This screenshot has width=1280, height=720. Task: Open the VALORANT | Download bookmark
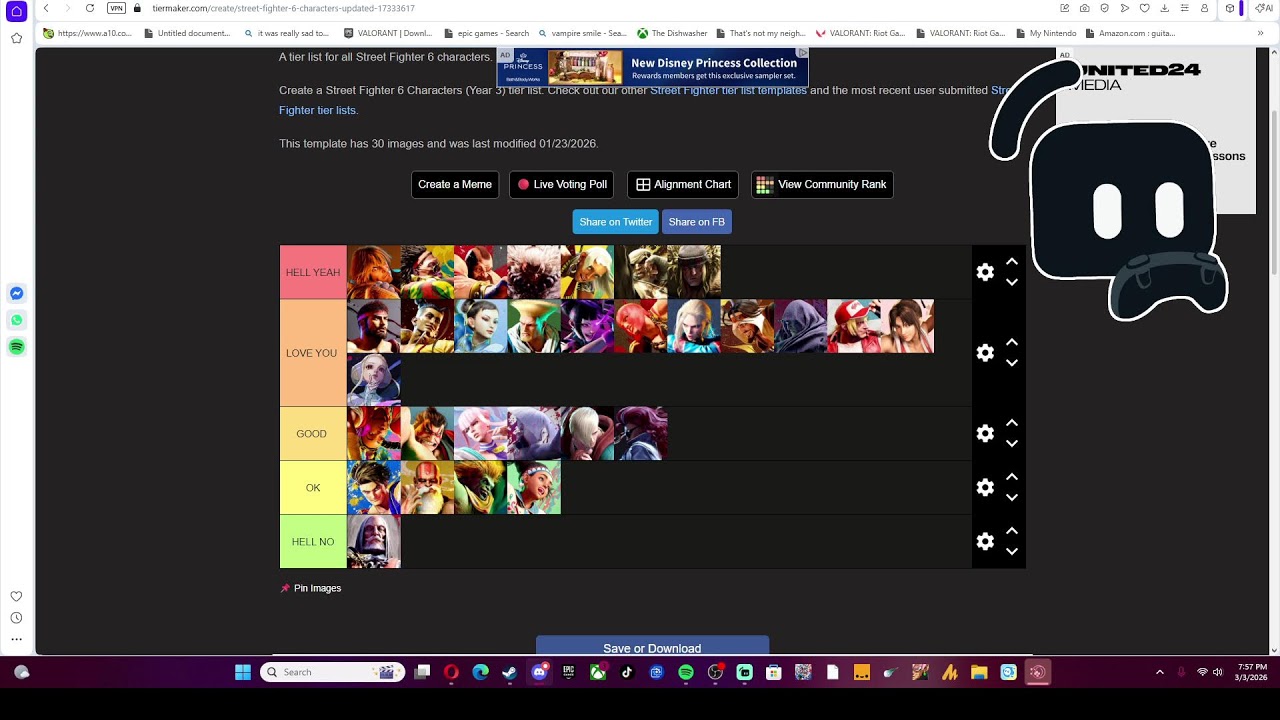coord(388,33)
